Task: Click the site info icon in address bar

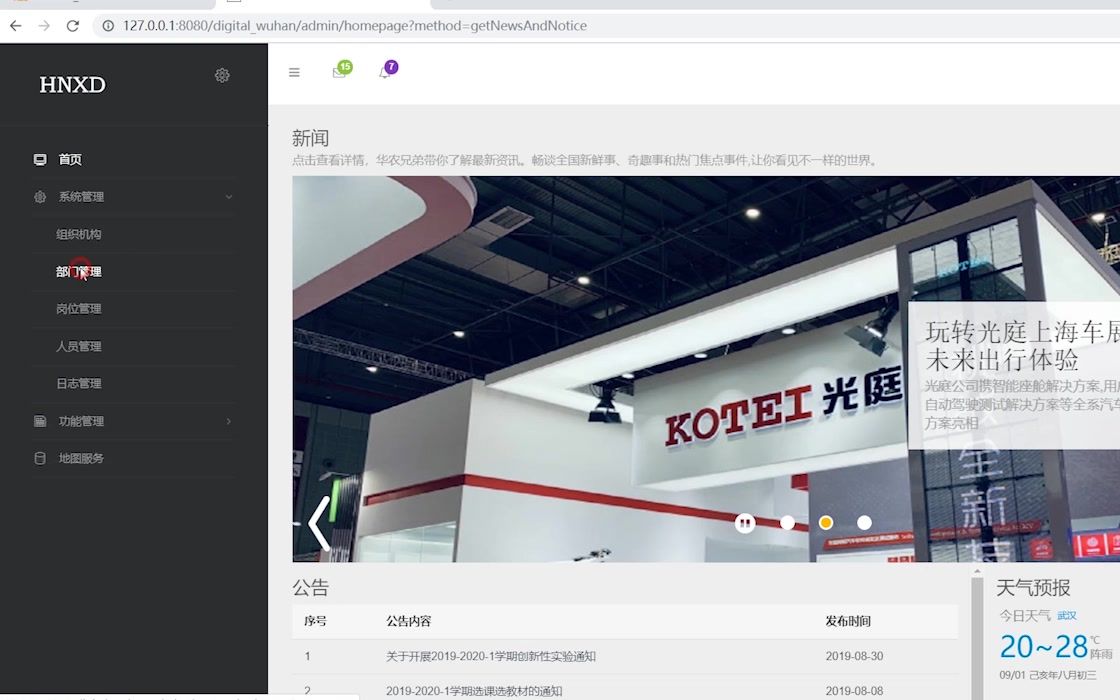Action: coord(107,26)
